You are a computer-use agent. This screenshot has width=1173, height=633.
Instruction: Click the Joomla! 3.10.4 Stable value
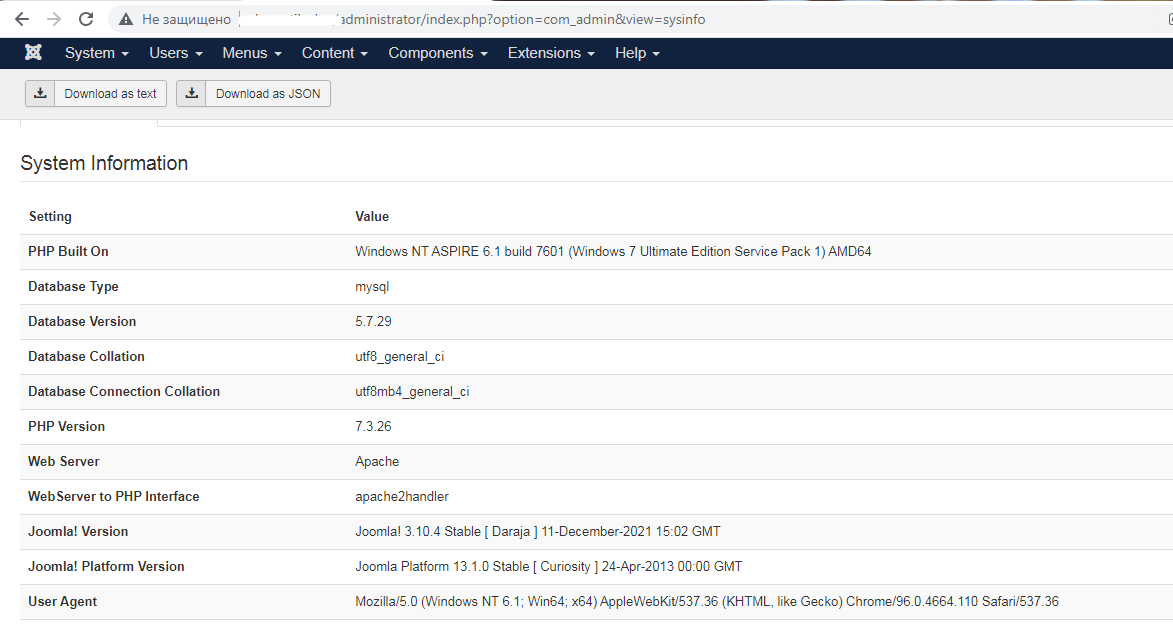point(538,532)
